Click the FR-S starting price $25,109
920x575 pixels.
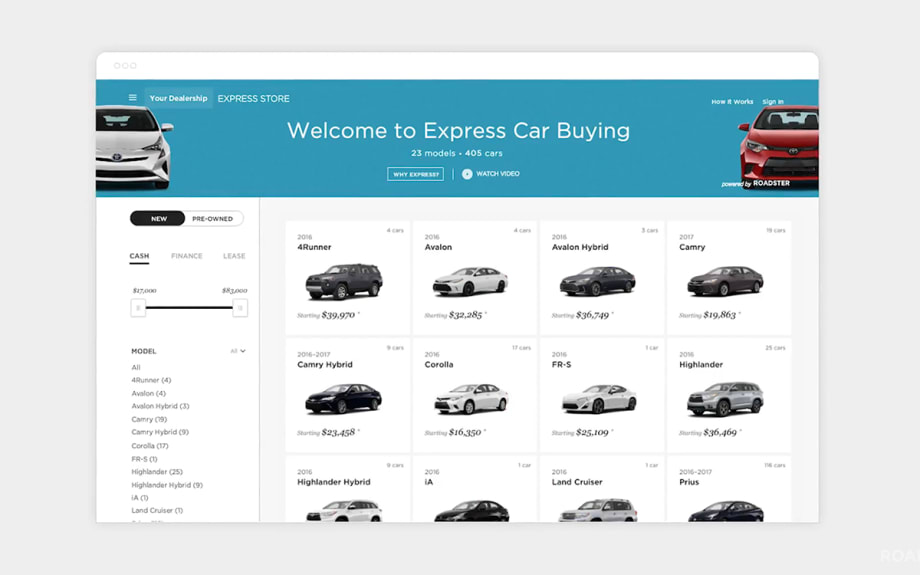(x=593, y=432)
